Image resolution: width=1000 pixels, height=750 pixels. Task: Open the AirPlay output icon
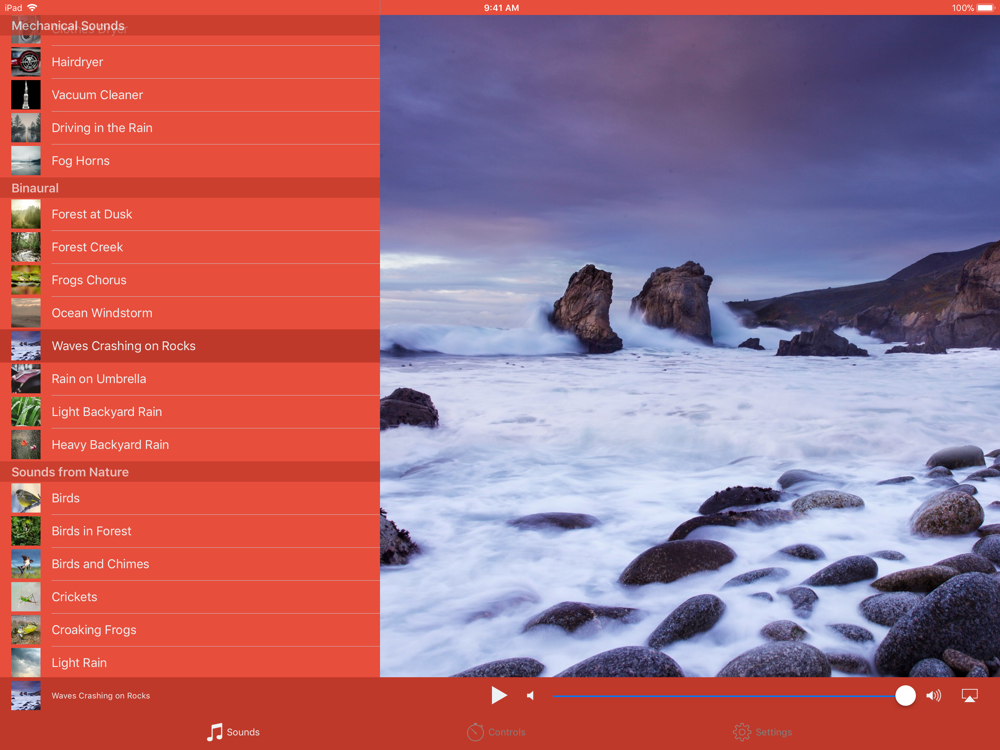coord(969,696)
